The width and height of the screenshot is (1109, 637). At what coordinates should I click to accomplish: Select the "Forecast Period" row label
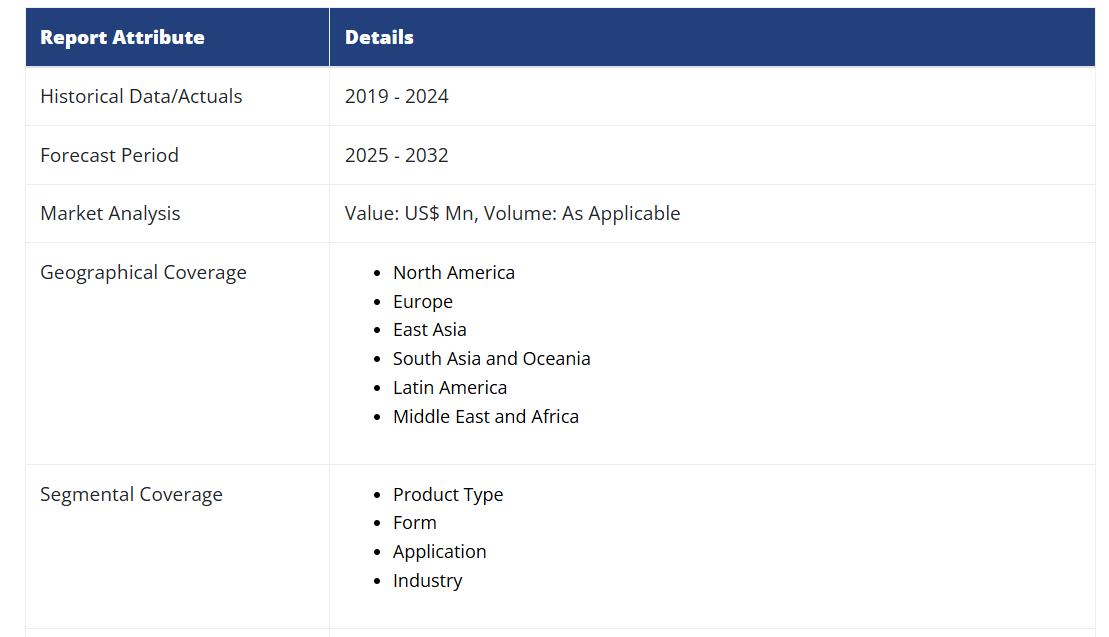pyautogui.click(x=109, y=156)
